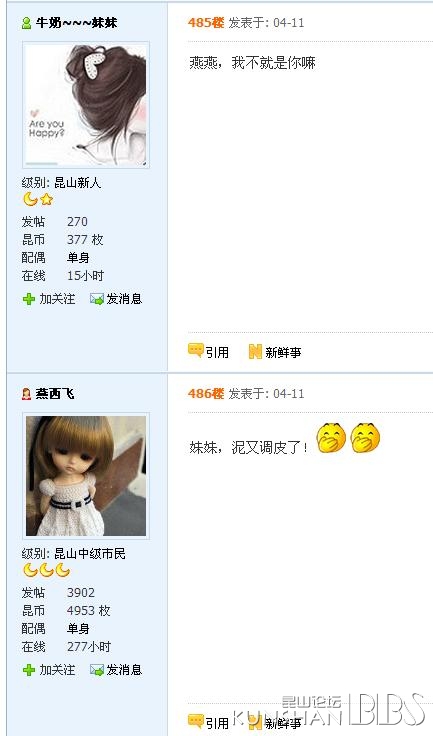
Task: Click the green user icon beside 牛奶~~~妹妹
Action: click(26, 23)
